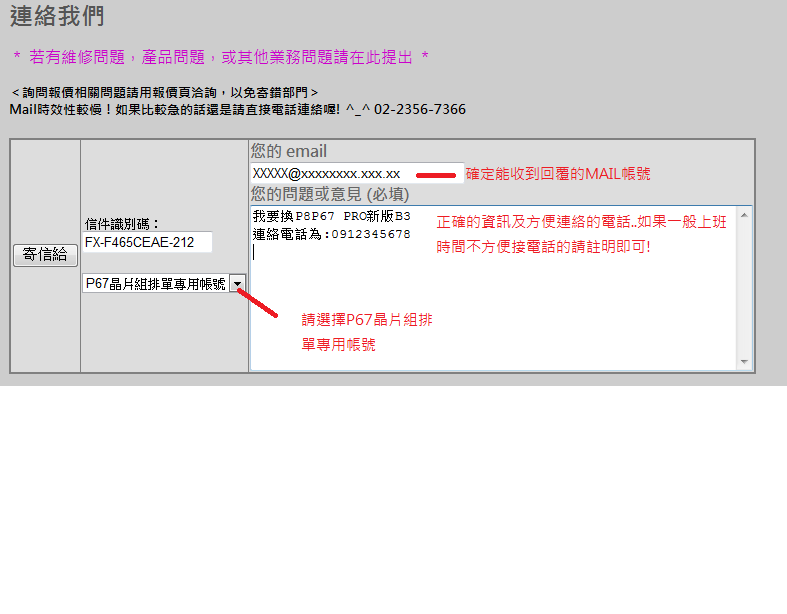Click the 我要換P8P67 PRO新版B3 line
This screenshot has width=787, height=614.
tap(331, 216)
